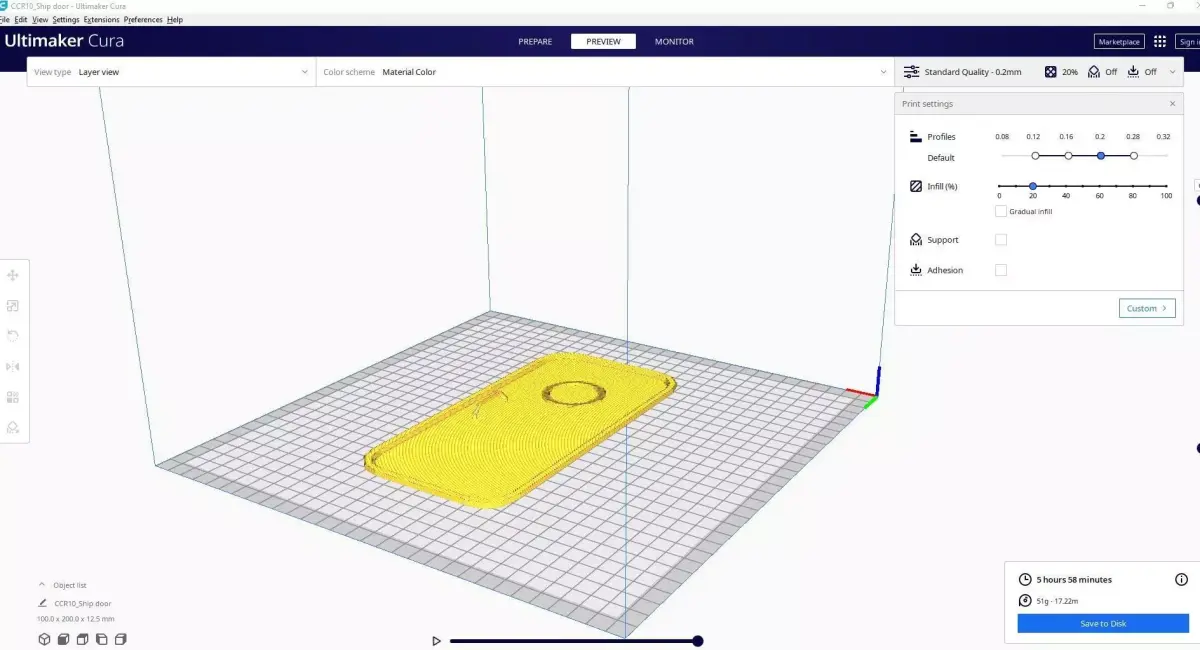This screenshot has width=1200, height=650.
Task: Open the Extensions menu
Action: [101, 19]
